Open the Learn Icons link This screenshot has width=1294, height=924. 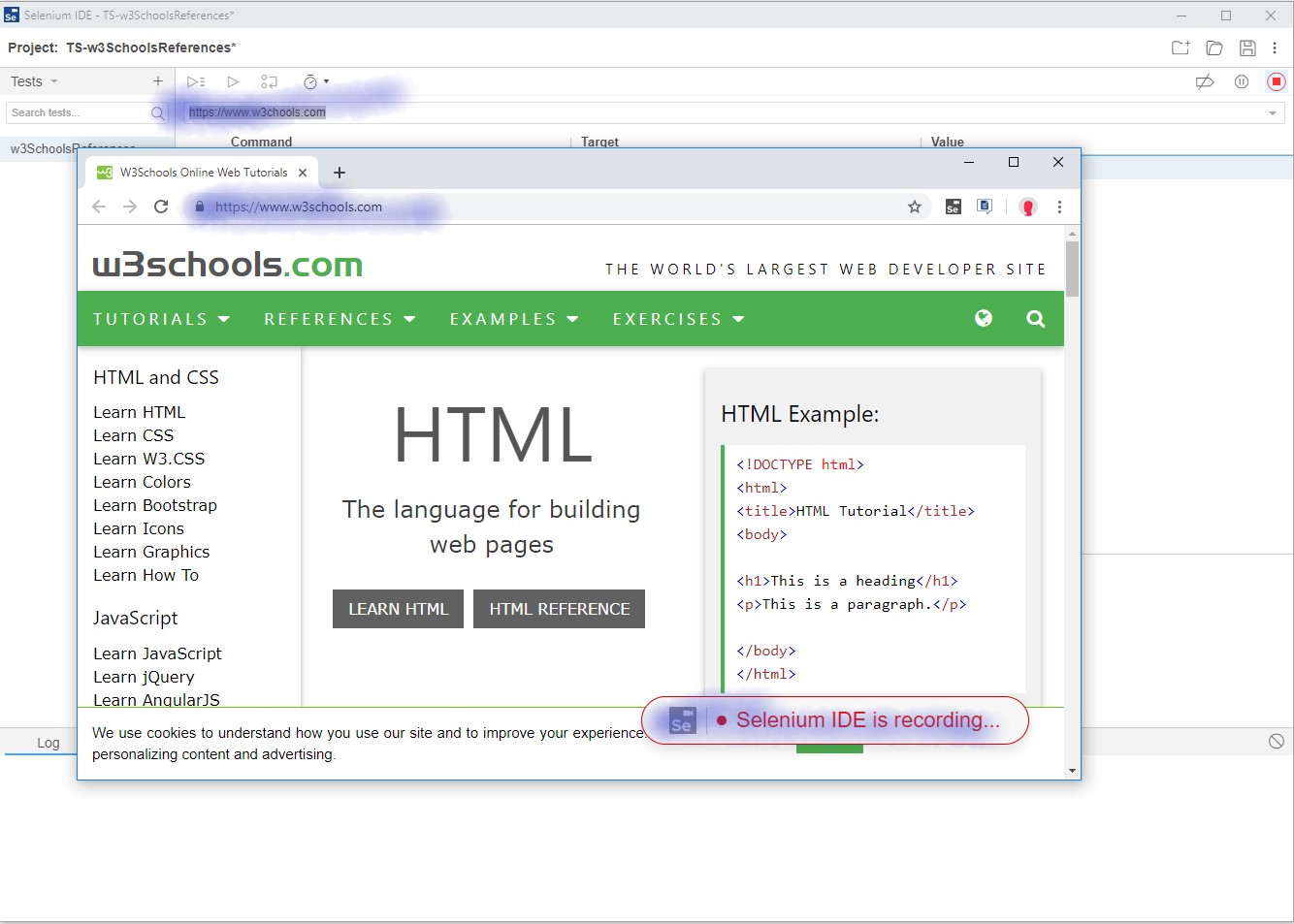pos(139,528)
